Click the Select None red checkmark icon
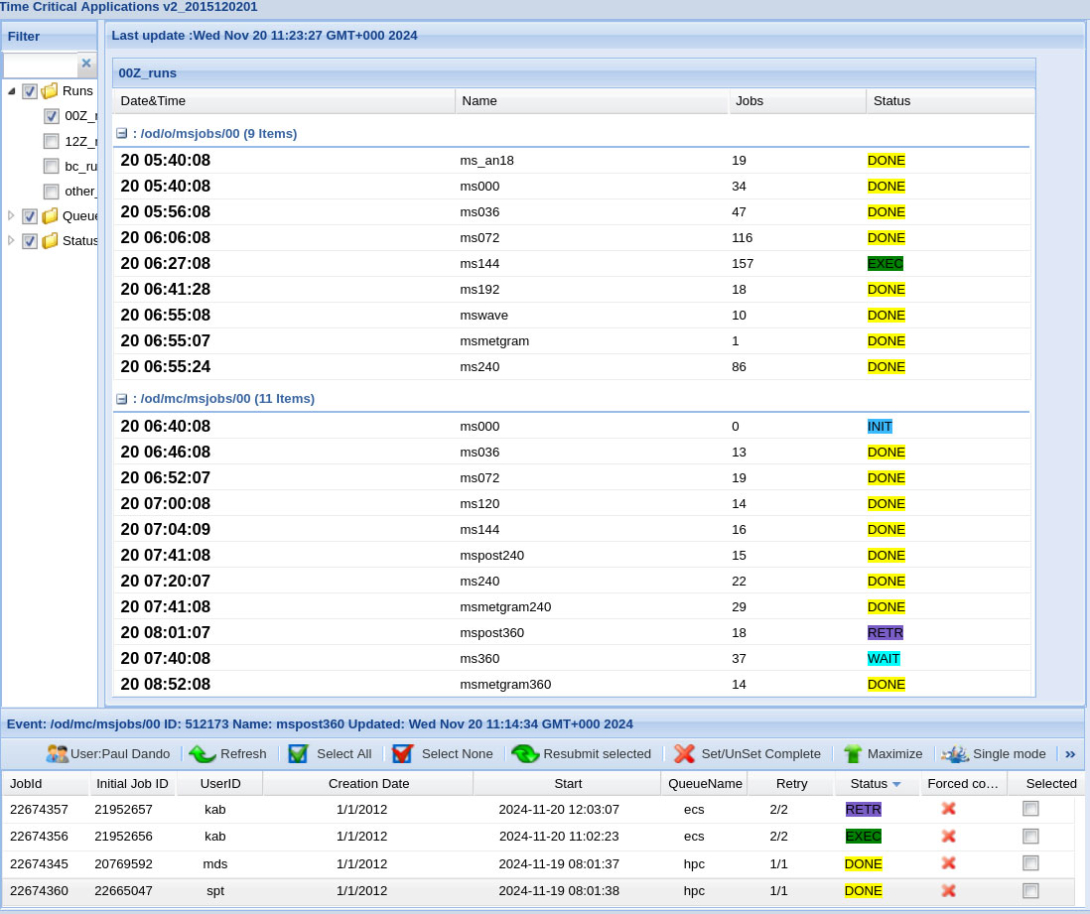The width and height of the screenshot is (1090, 914). pyautogui.click(x=402, y=753)
